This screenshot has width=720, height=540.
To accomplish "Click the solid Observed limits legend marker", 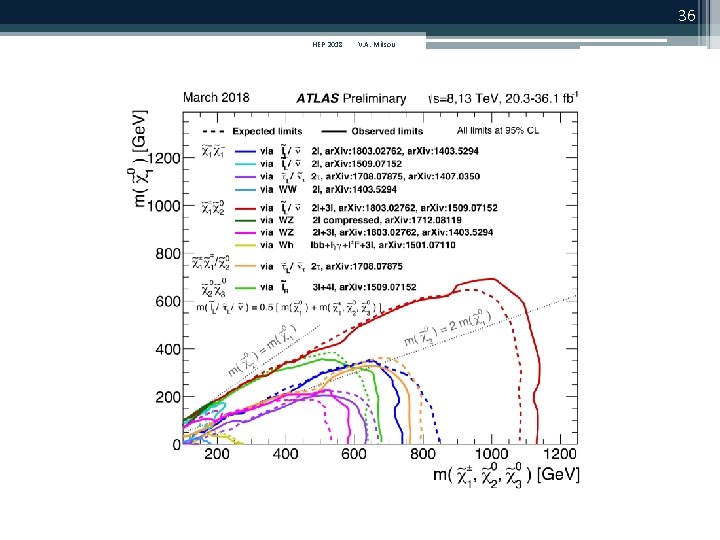I will (334, 131).
